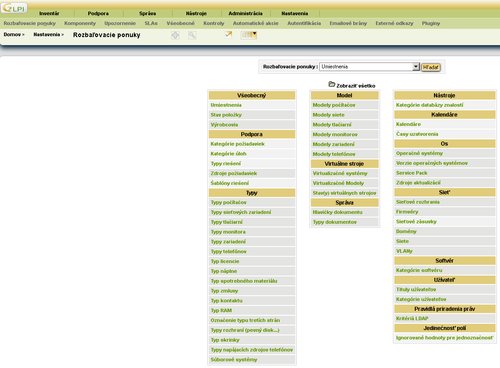Open Kategórie požiadaviek link
500x368 pixels.
point(237,144)
